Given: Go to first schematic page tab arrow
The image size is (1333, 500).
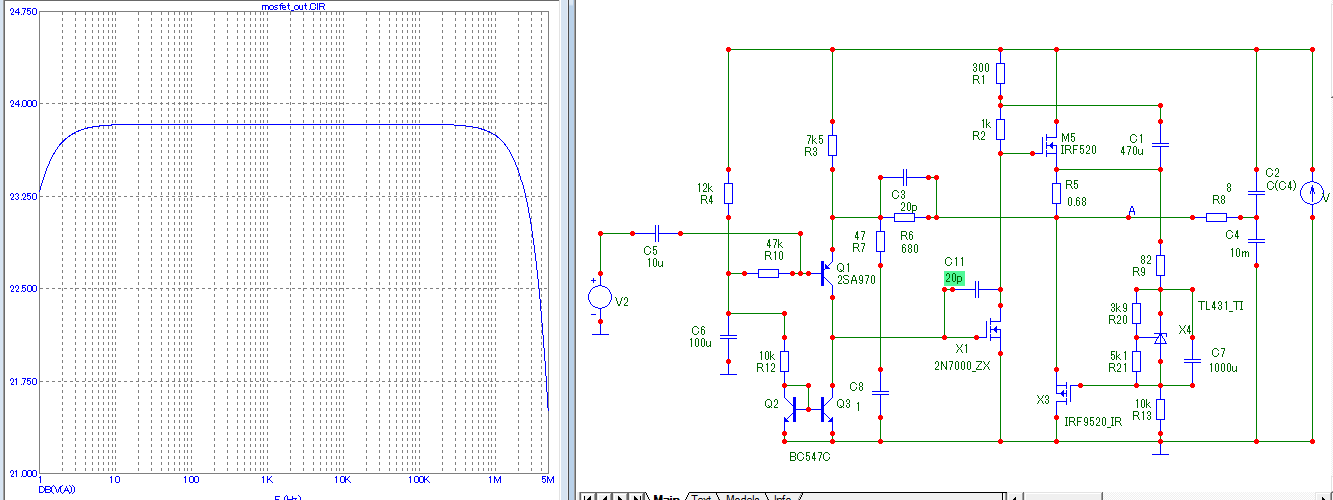Looking at the screenshot, I should [x=588, y=496].
